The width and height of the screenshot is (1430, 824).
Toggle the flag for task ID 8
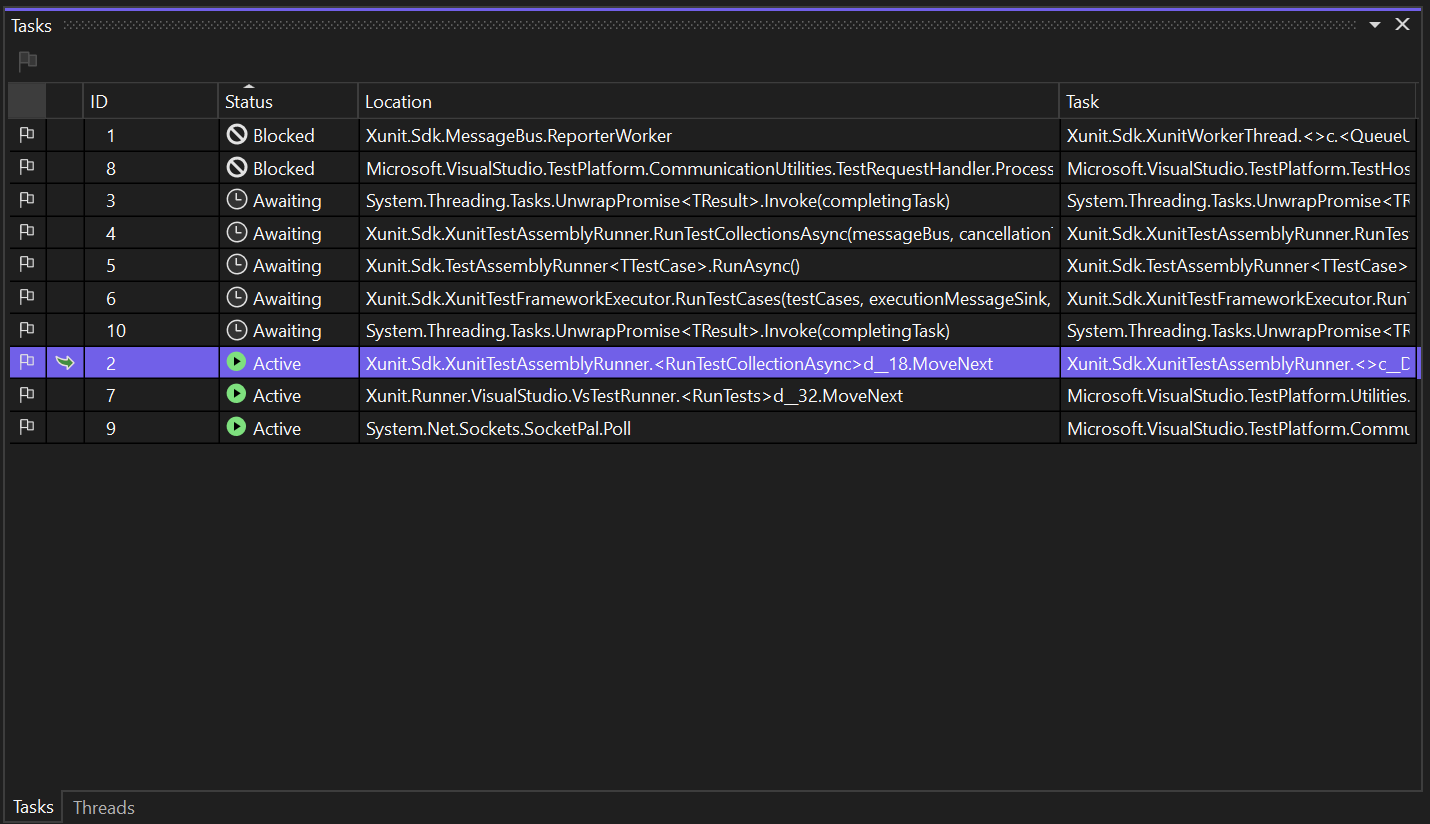click(x=27, y=169)
